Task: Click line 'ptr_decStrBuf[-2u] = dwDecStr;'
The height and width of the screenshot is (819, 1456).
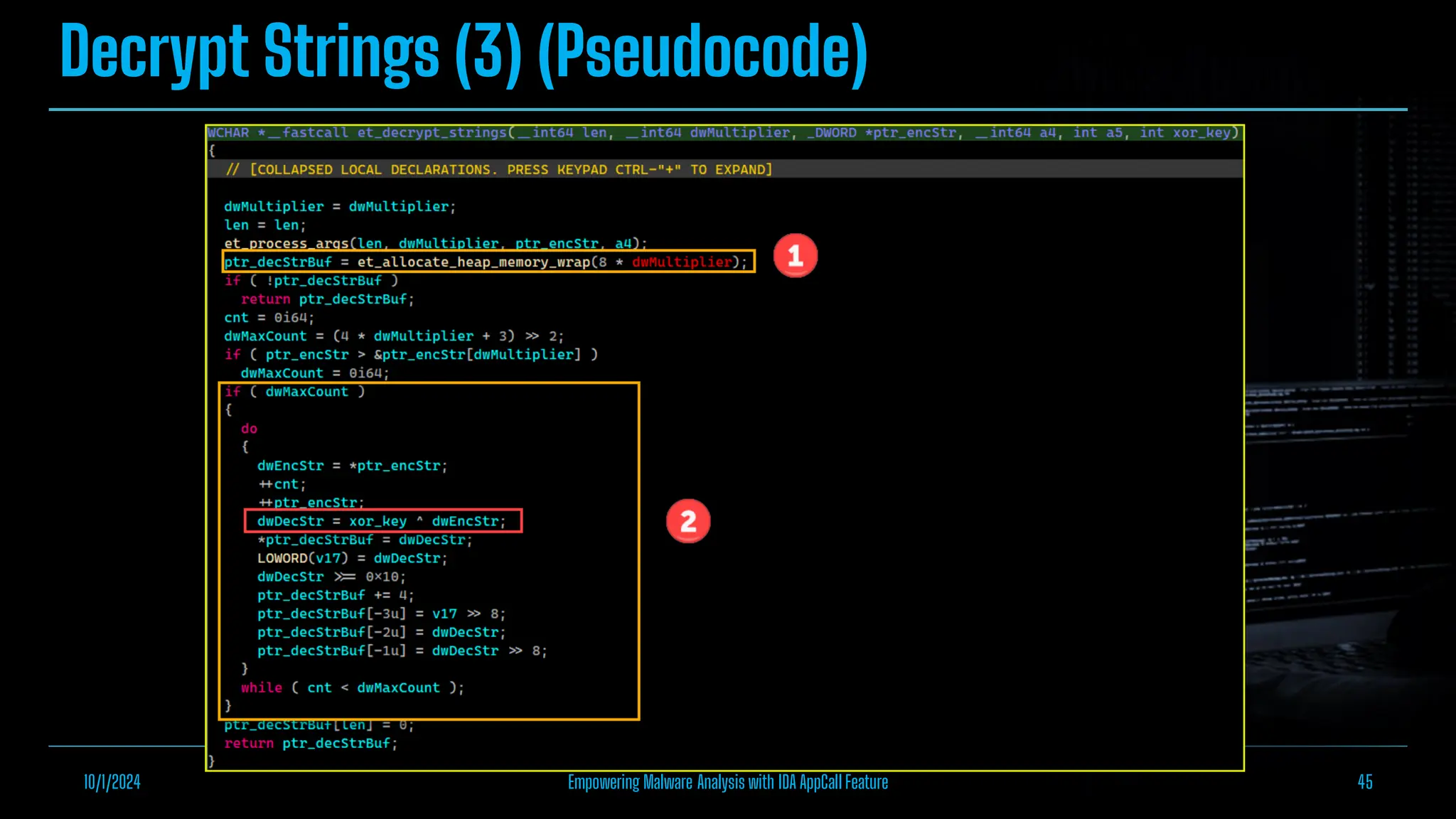Action: click(x=381, y=632)
